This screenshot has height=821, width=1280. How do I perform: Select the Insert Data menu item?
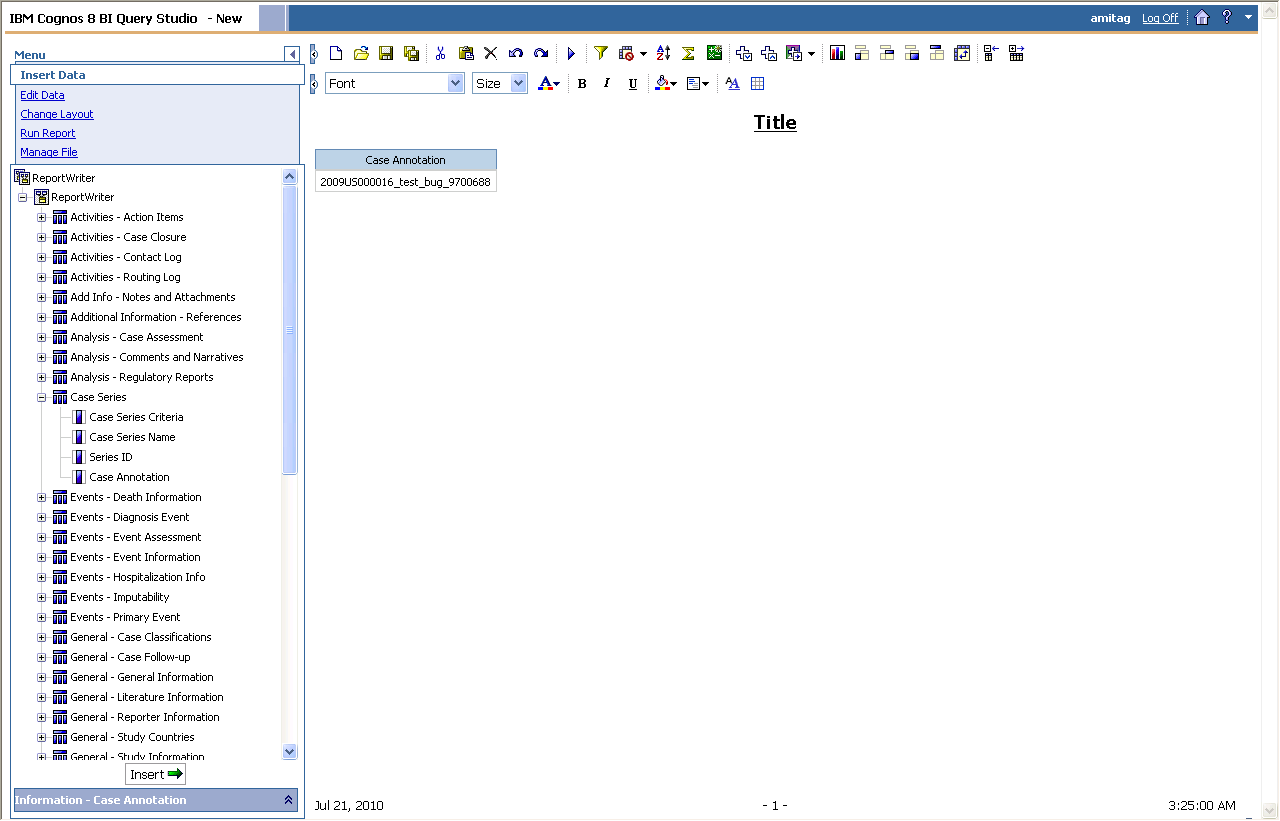pyautogui.click(x=157, y=75)
